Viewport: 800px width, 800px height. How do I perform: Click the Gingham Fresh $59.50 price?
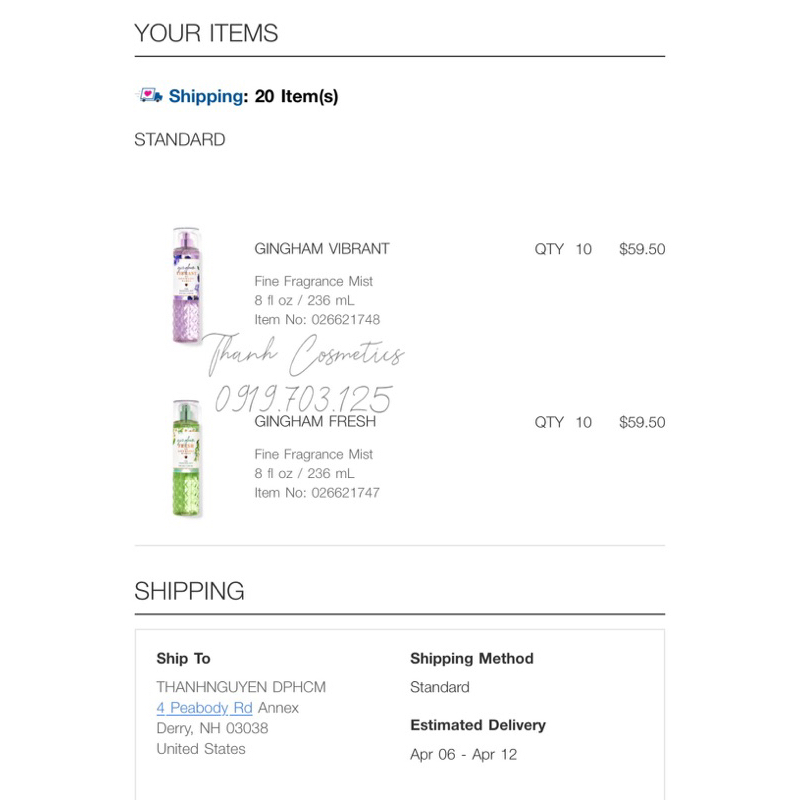642,422
